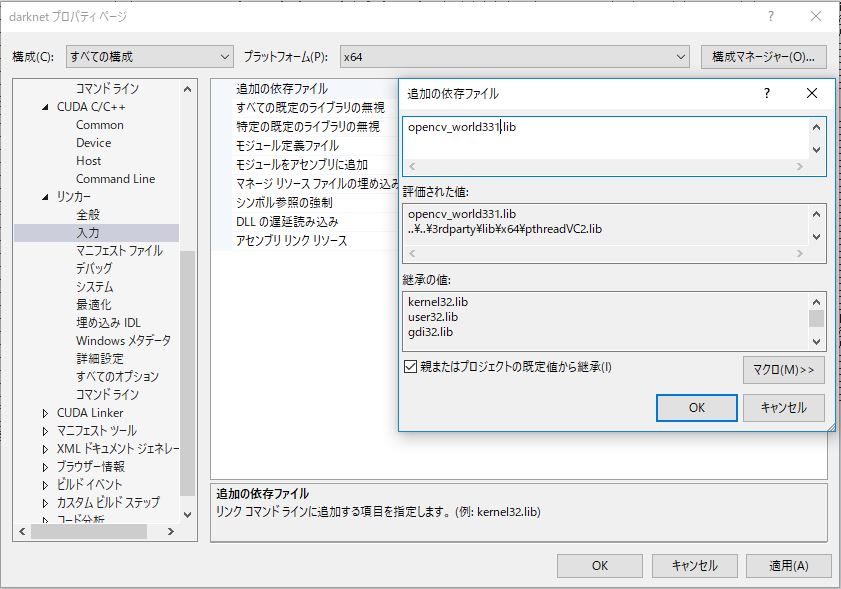Viewport: 841px width, 589px height.
Task: Collapse the CUDA C/C++ tree node
Action: (x=45, y=107)
